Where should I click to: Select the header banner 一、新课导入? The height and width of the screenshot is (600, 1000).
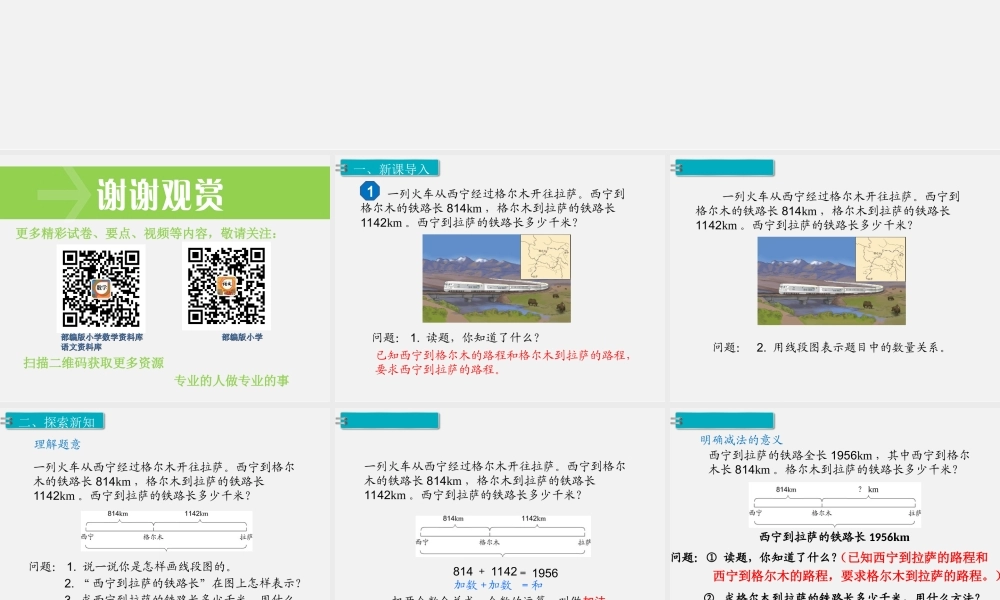pyautogui.click(x=391, y=167)
